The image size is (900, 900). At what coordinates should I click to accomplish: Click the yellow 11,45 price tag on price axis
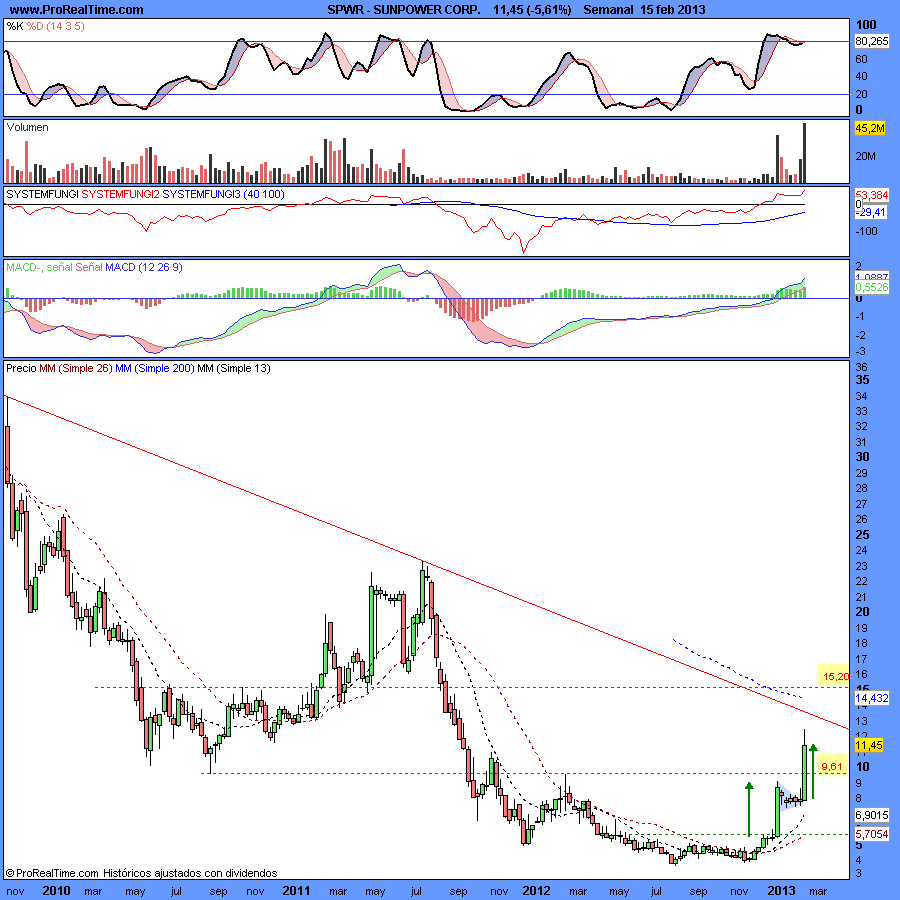869,746
